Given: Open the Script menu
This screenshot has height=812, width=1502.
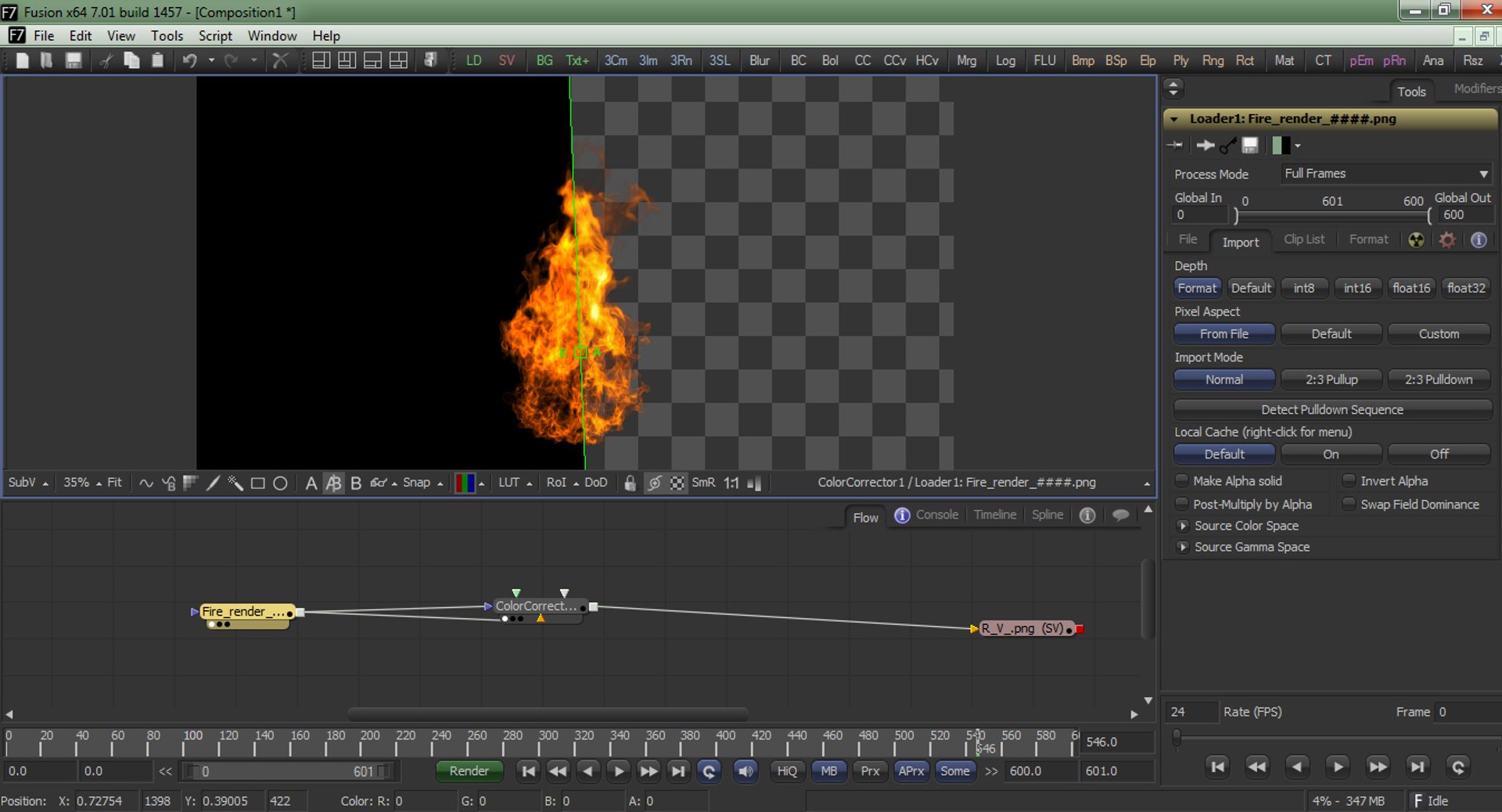Looking at the screenshot, I should tap(215, 36).
